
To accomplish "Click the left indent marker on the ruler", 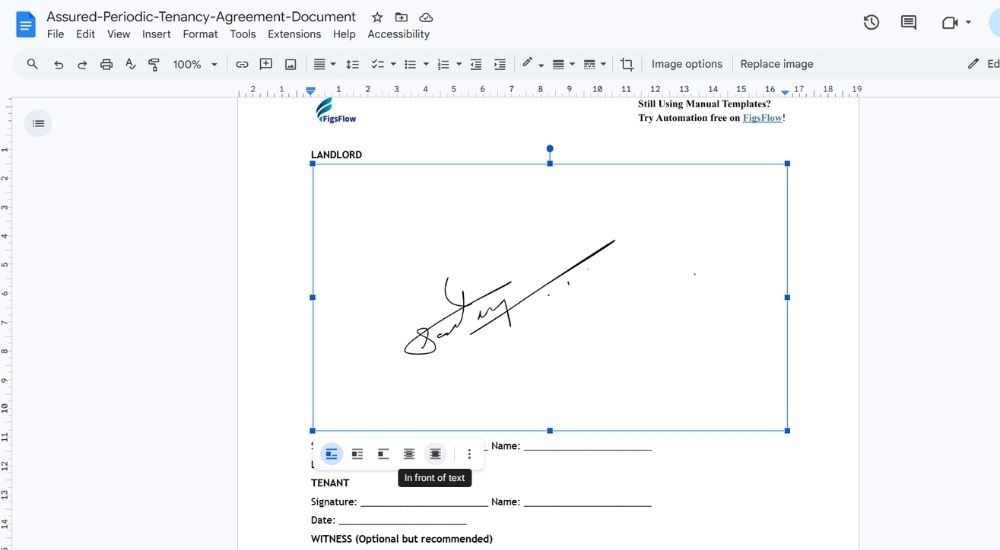I will (x=310, y=91).
